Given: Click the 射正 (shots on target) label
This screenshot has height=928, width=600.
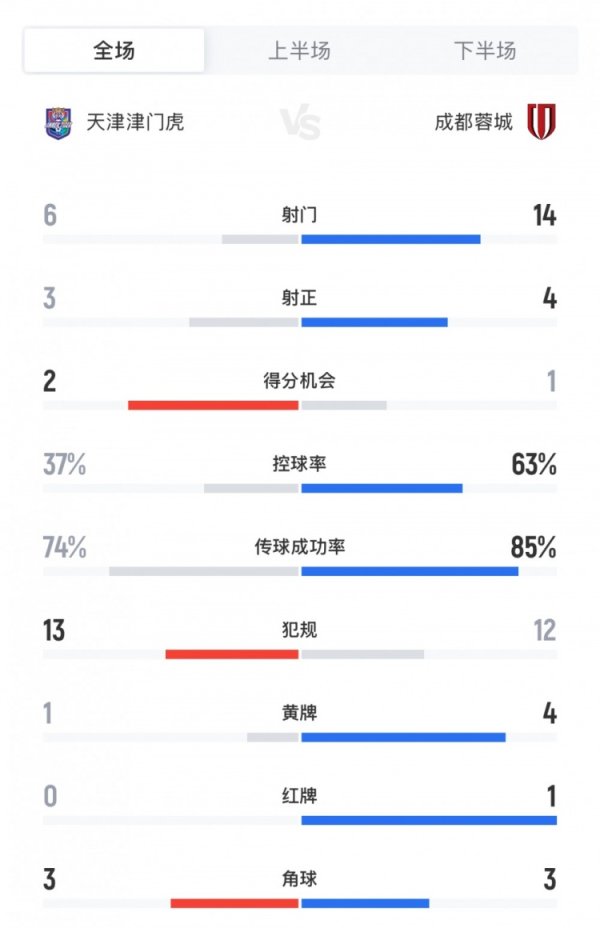Looking at the screenshot, I should tap(300, 297).
